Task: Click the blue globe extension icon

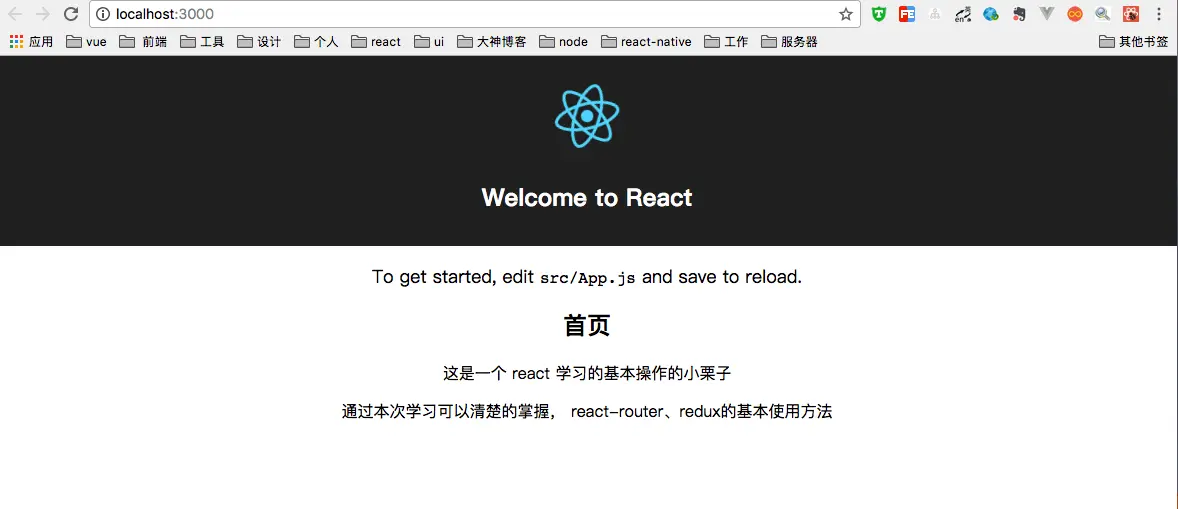Action: pyautogui.click(x=991, y=14)
